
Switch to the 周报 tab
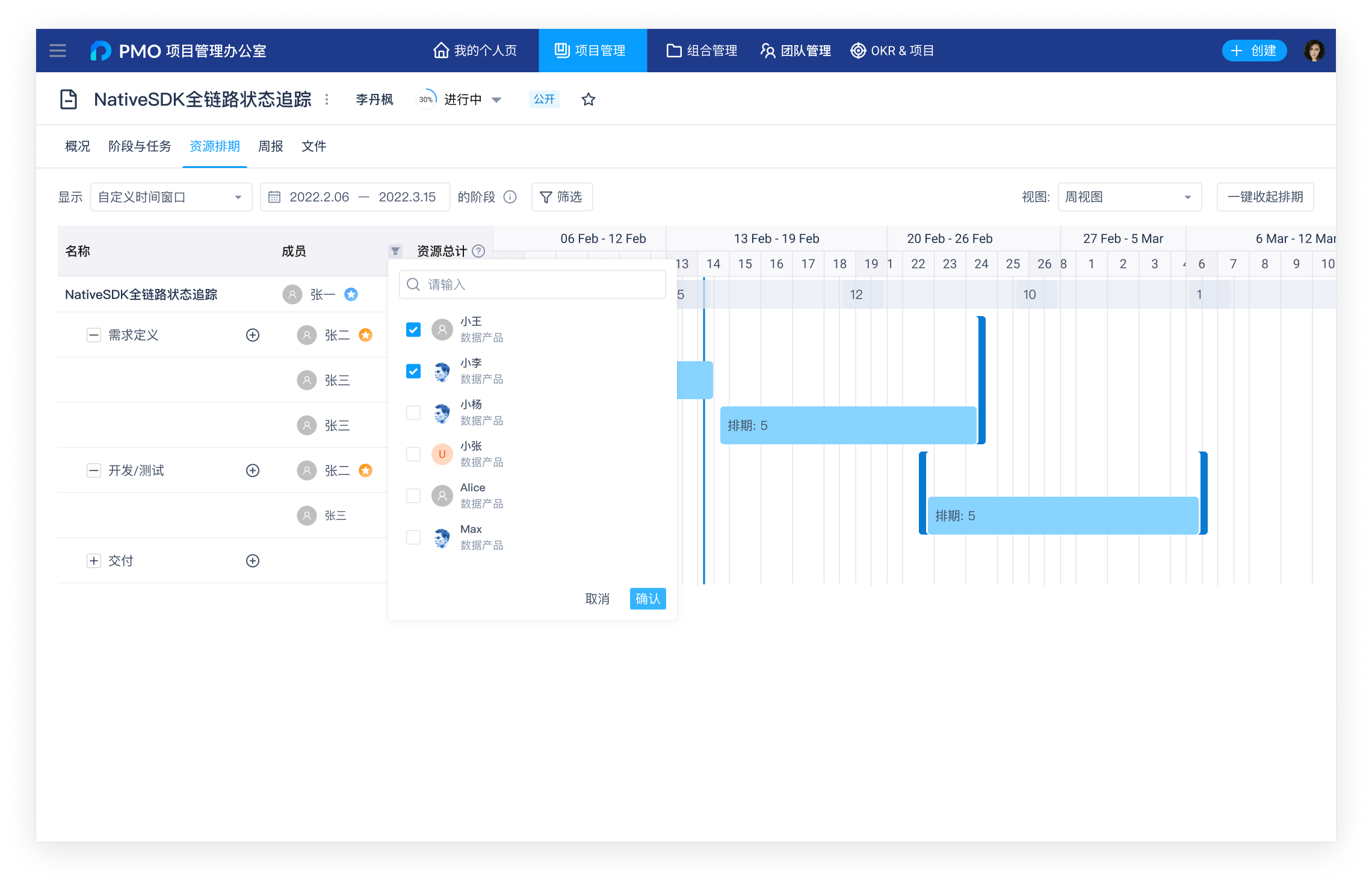point(270,146)
